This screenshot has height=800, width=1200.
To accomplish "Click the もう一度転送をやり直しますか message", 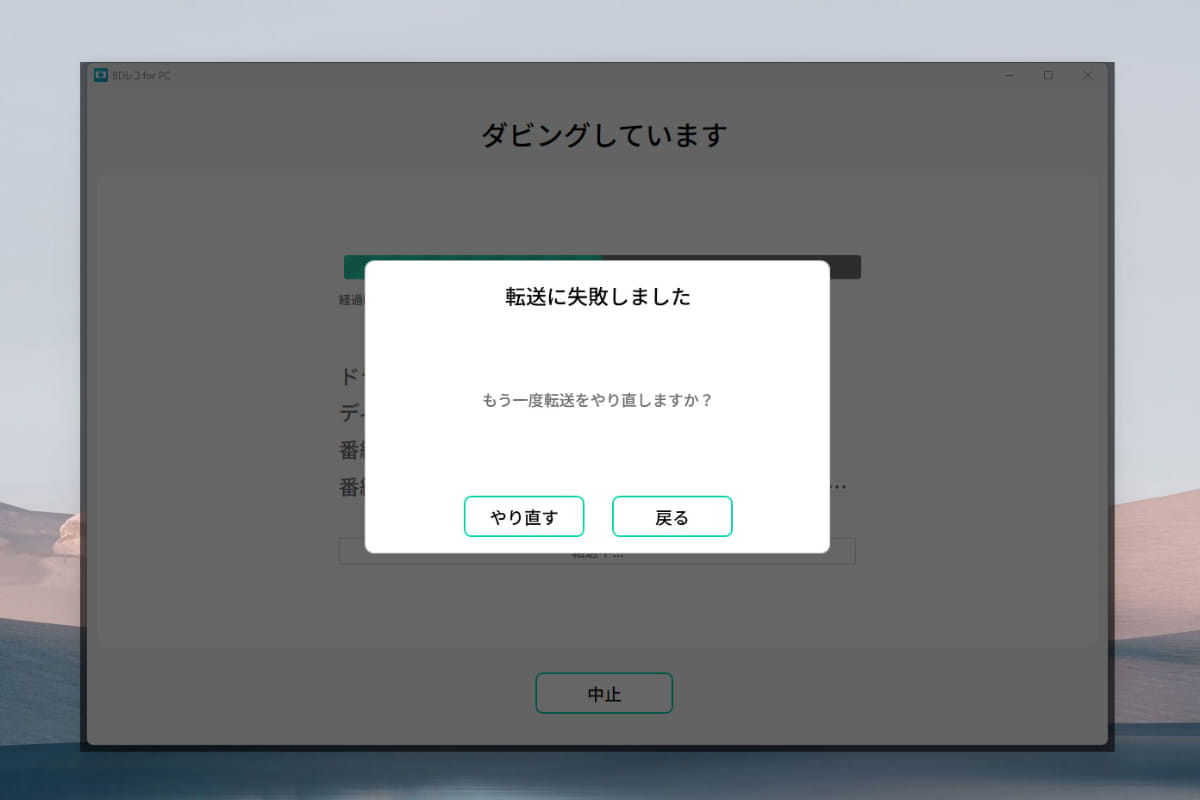I will point(597,399).
